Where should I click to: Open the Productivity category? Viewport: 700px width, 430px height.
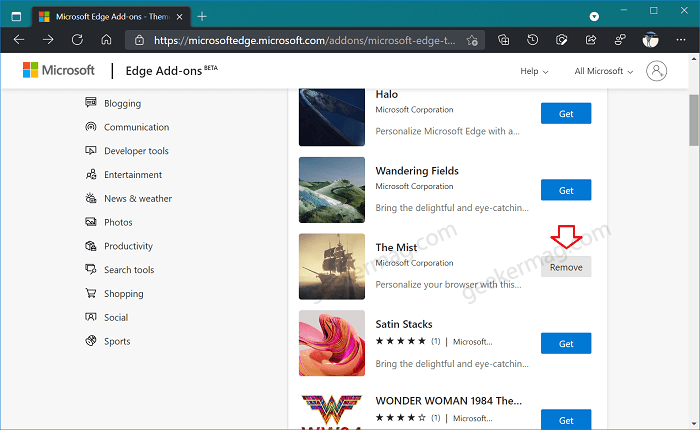pos(129,246)
